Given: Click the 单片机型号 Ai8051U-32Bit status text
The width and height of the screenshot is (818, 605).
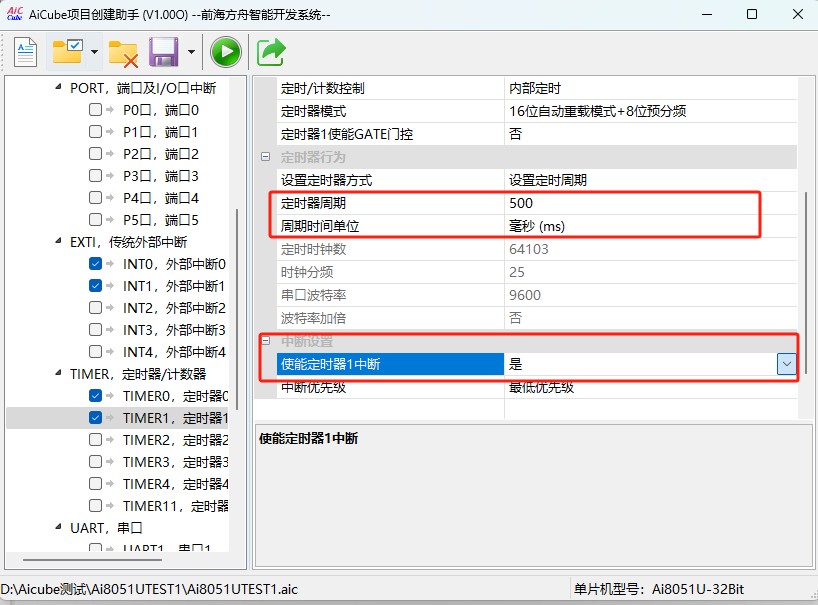Looking at the screenshot, I should 659,589.
